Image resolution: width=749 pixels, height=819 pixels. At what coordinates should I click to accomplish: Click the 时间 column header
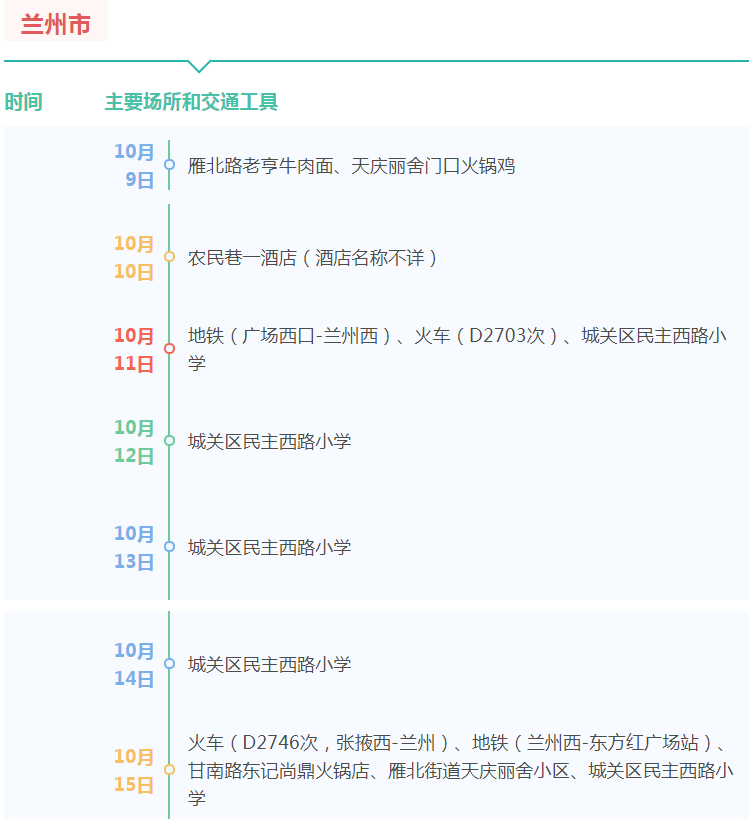24,102
